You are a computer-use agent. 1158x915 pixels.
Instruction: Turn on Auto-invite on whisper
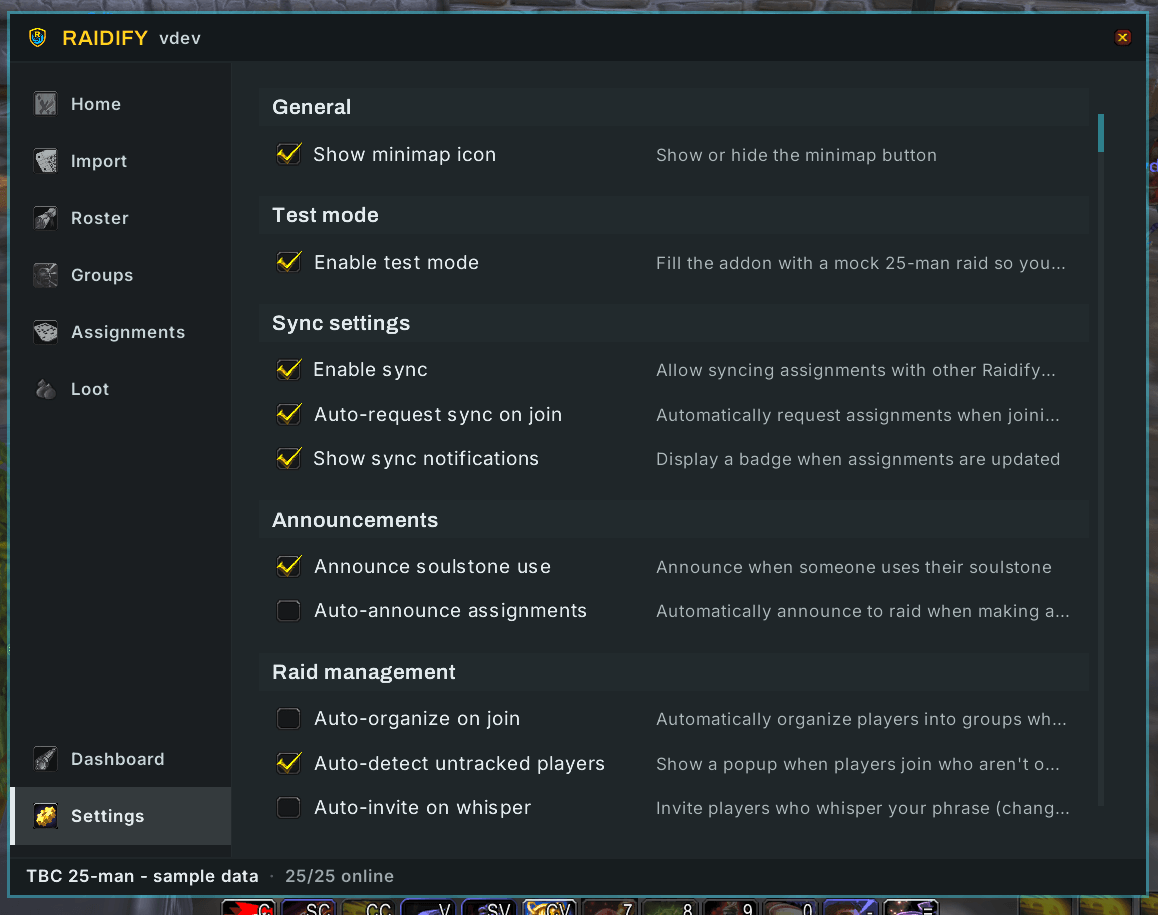tap(288, 807)
